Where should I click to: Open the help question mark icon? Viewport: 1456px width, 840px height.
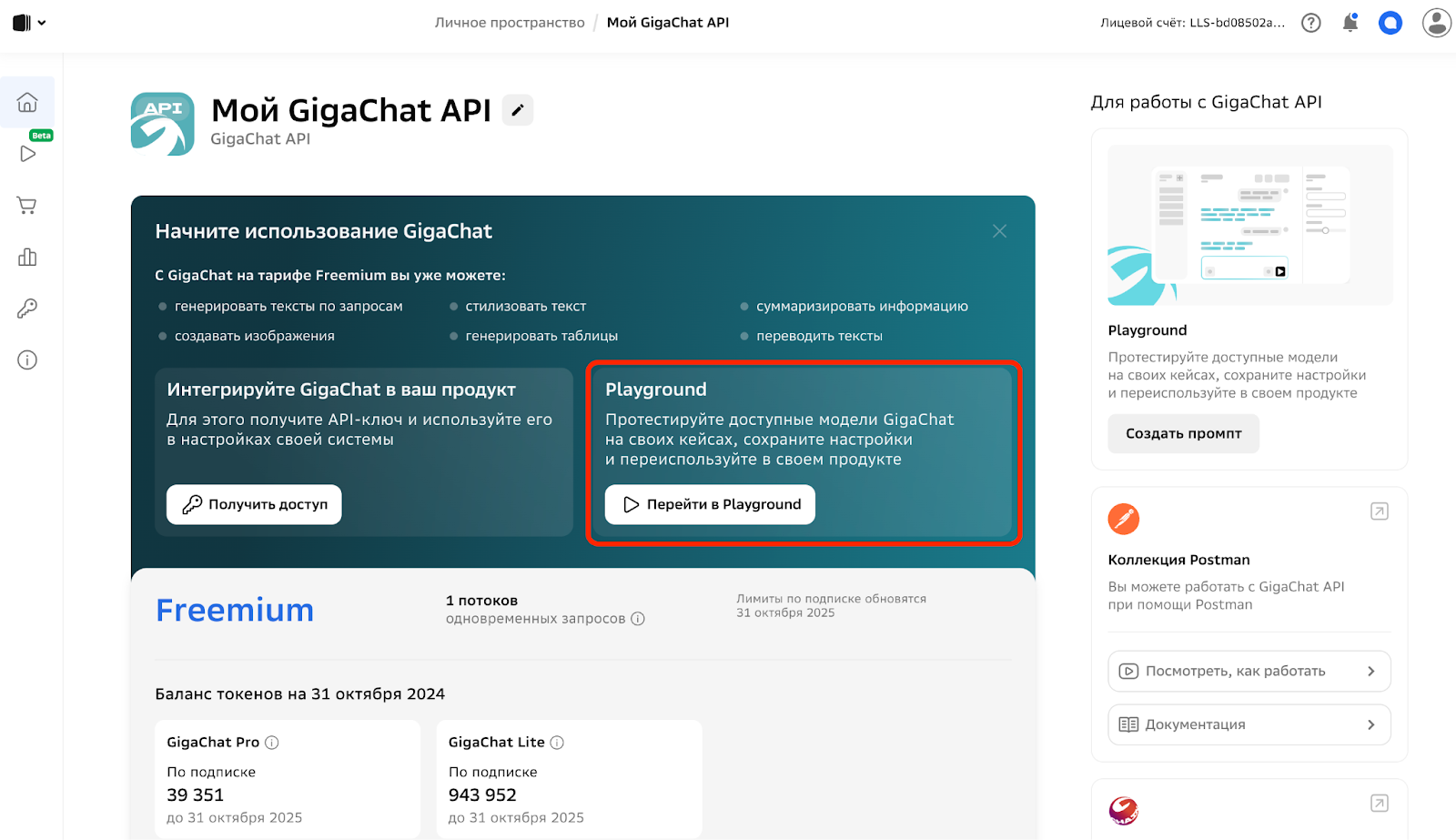coord(1310,23)
